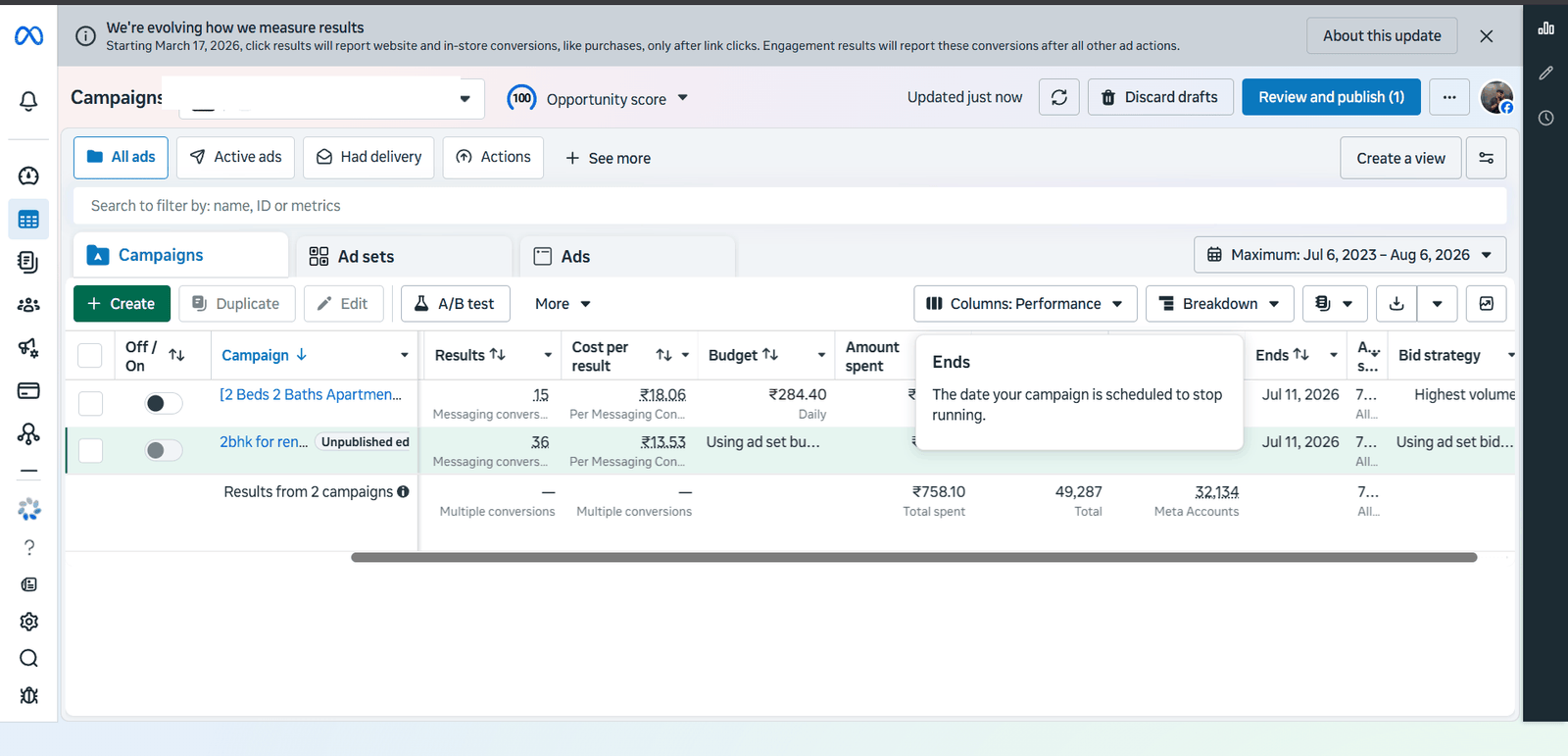Check the 2bhk for rent row checkbox
Screen dimensions: 1568x756
(90, 450)
